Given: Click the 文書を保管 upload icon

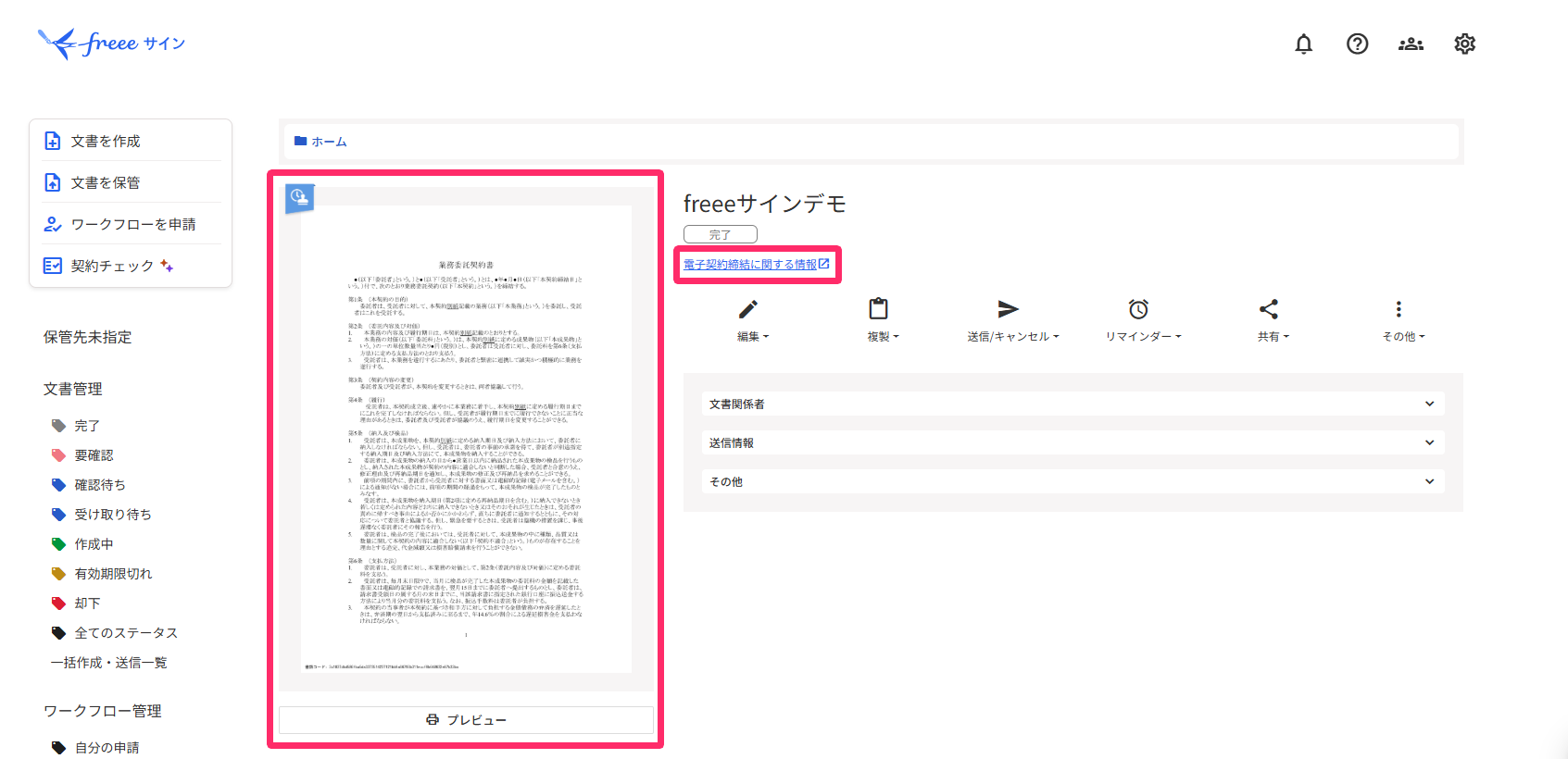Looking at the screenshot, I should click(53, 182).
